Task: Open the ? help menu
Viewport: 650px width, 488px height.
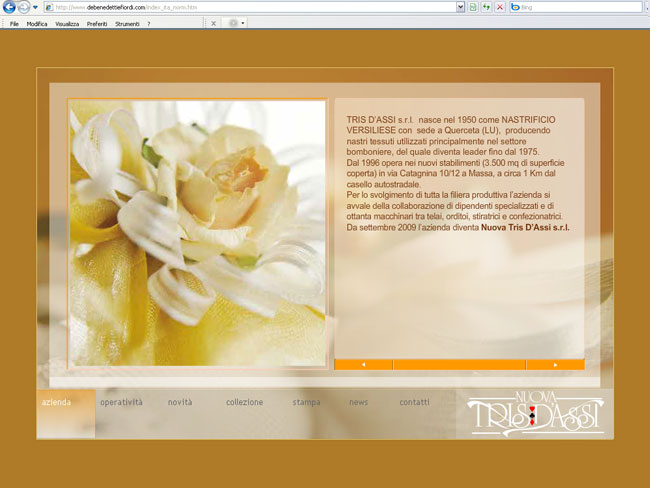Action: pos(148,24)
